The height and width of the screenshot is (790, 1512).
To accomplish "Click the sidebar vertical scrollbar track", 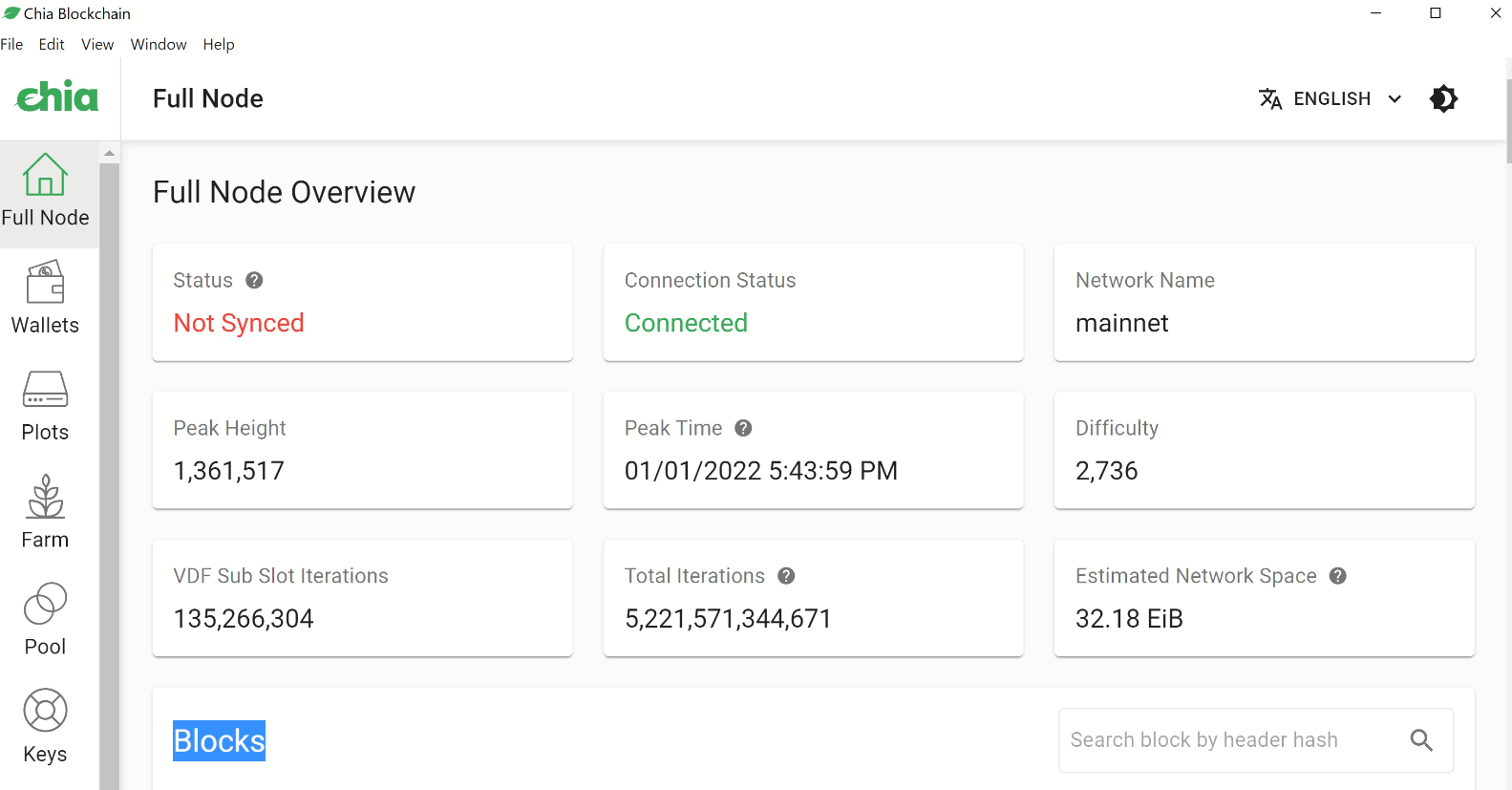I will tap(110, 476).
